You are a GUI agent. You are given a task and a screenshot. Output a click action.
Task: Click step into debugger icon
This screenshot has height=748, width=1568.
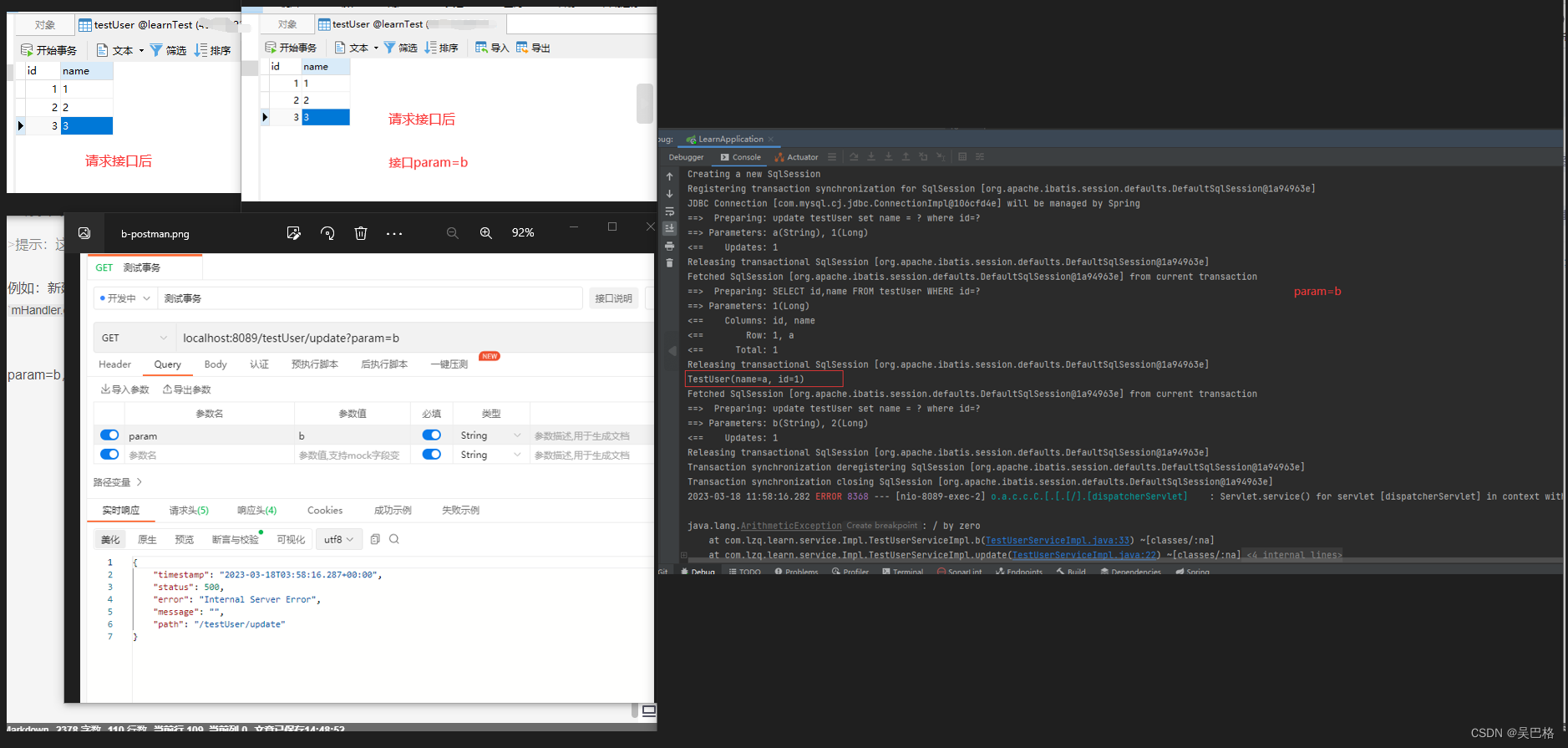871,156
